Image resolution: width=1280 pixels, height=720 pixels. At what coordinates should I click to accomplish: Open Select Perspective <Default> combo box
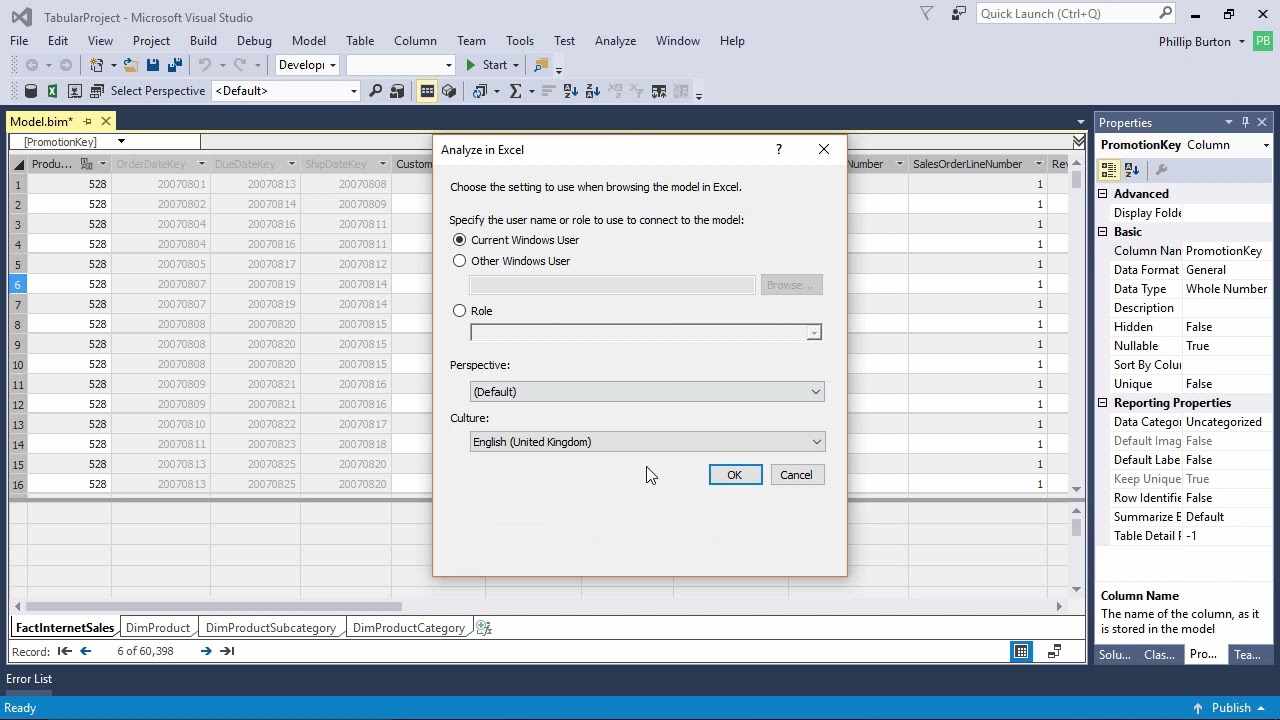click(x=285, y=91)
